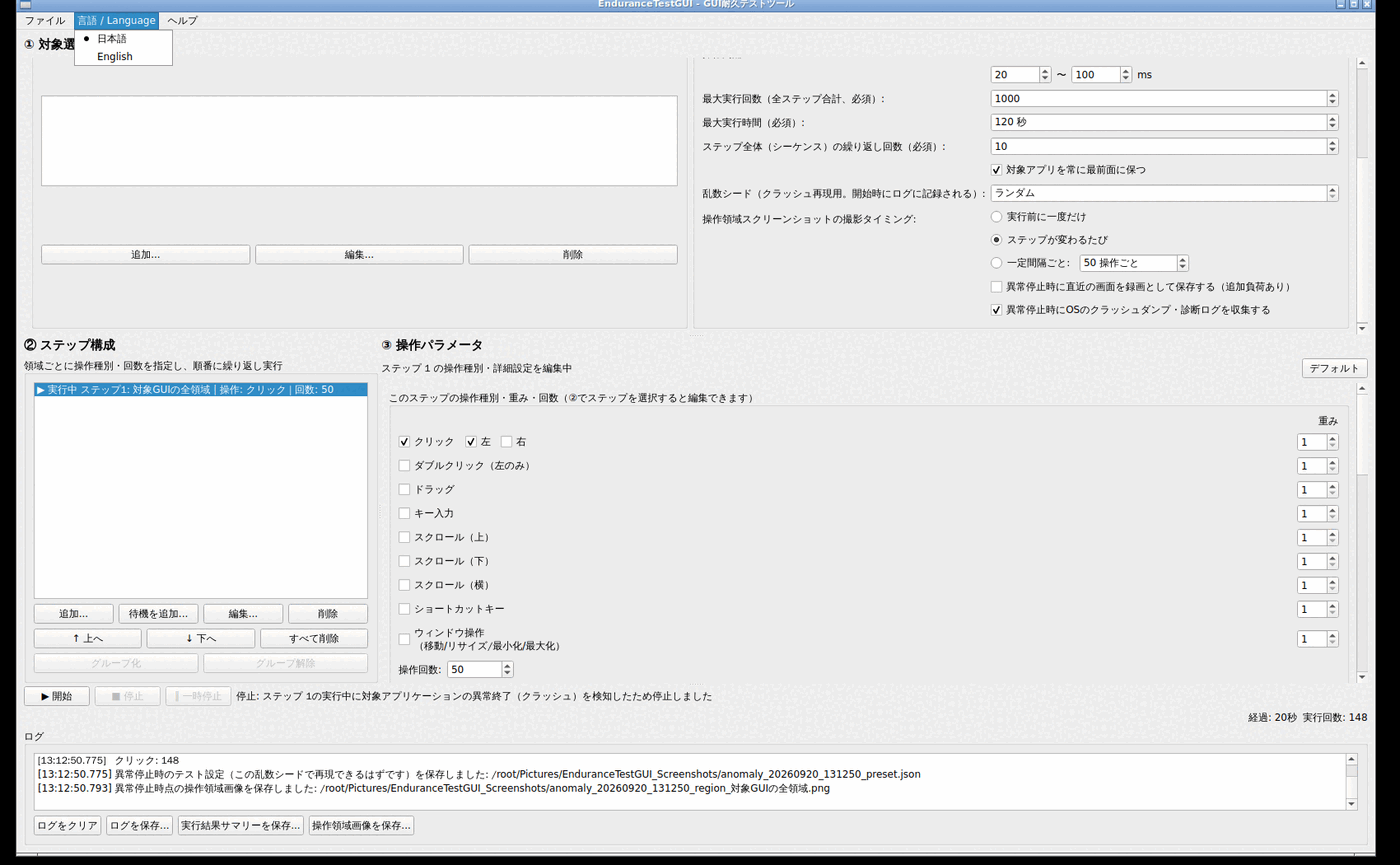The width and height of the screenshot is (1400, 865).
Task: Click the log panel vertical scrollbar
Action: (x=1352, y=781)
